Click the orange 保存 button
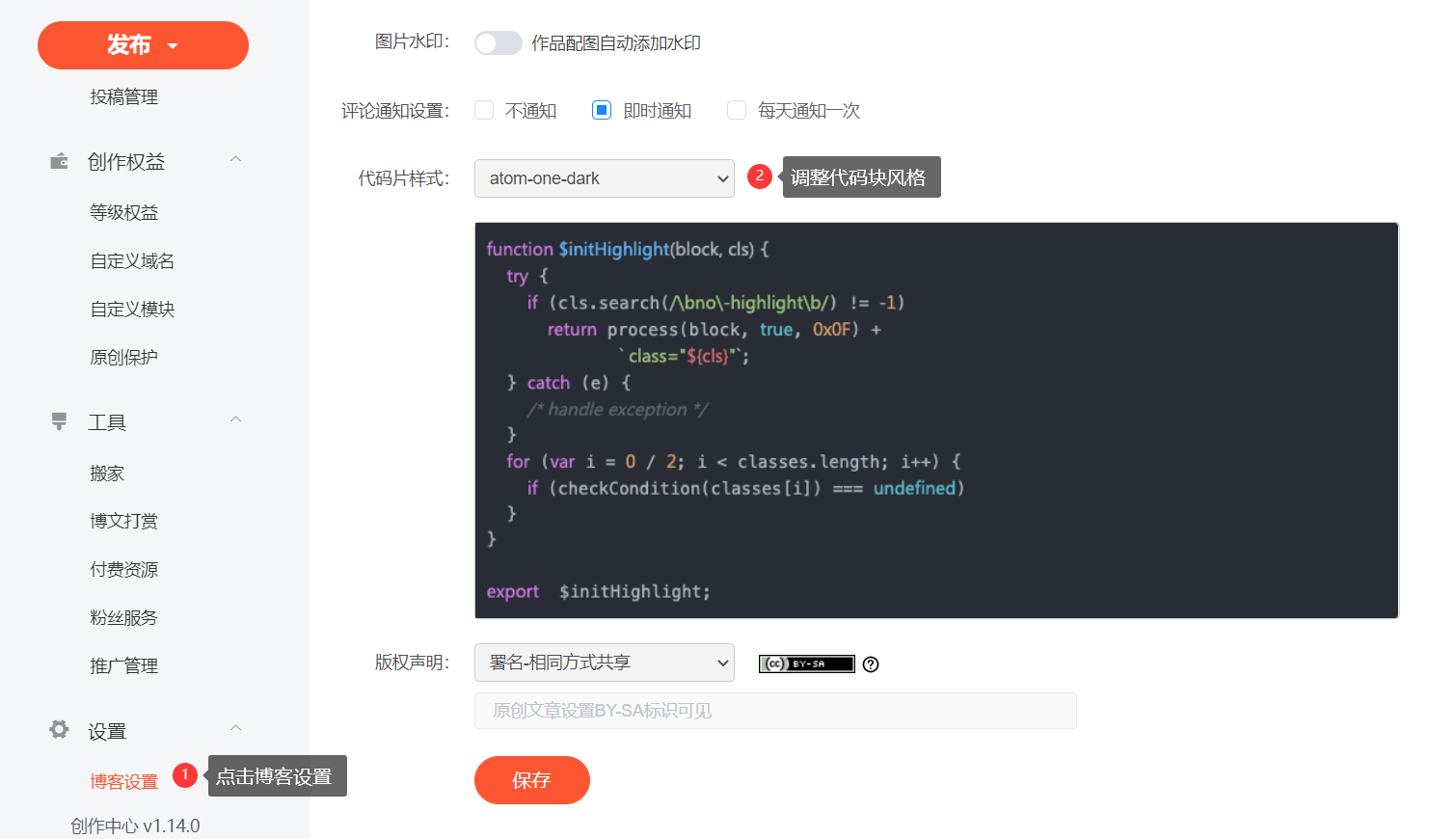Image resolution: width=1456 pixels, height=839 pixels. coord(531,779)
